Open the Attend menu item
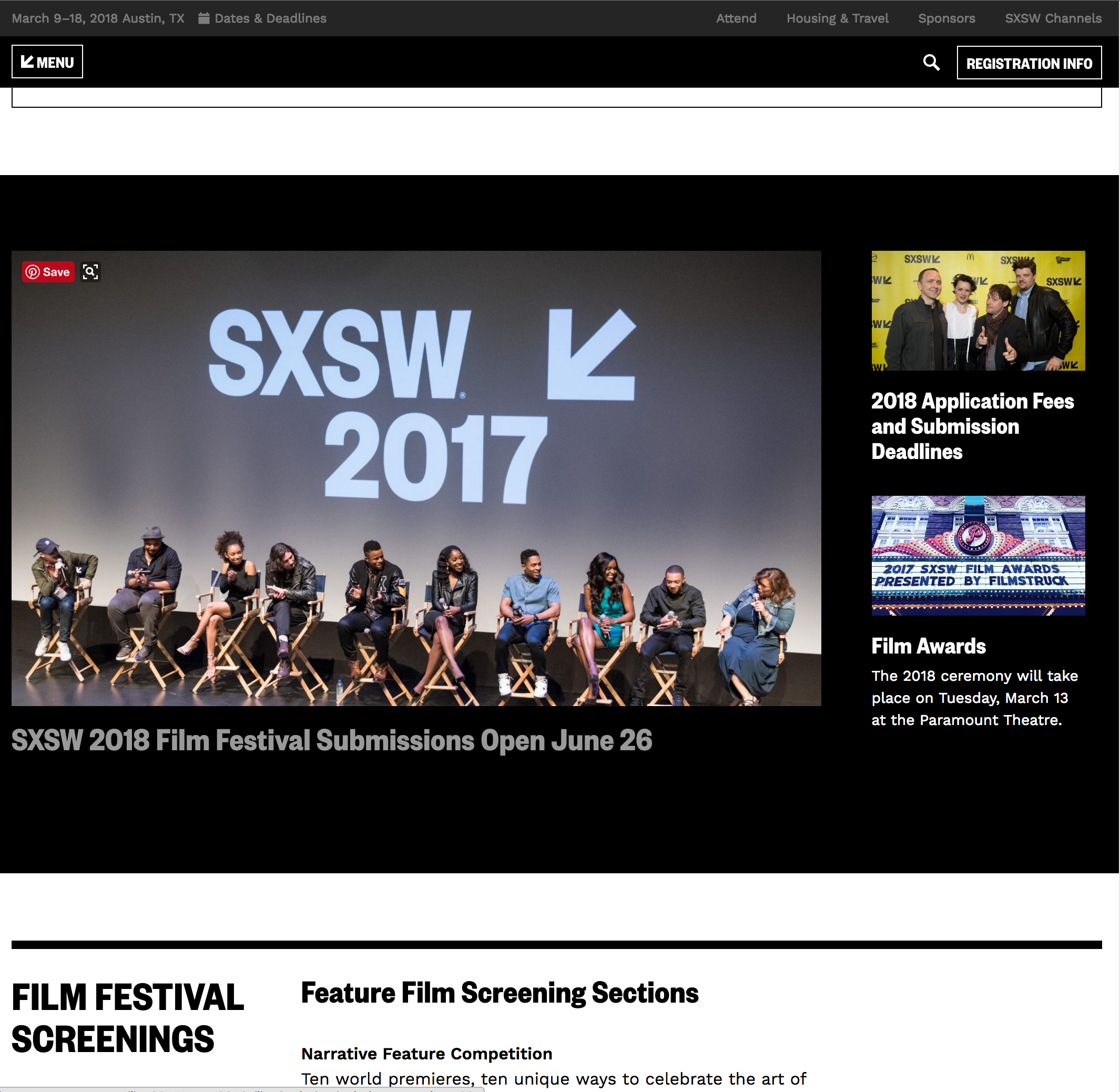The width and height of the screenshot is (1120, 1092). click(x=736, y=18)
